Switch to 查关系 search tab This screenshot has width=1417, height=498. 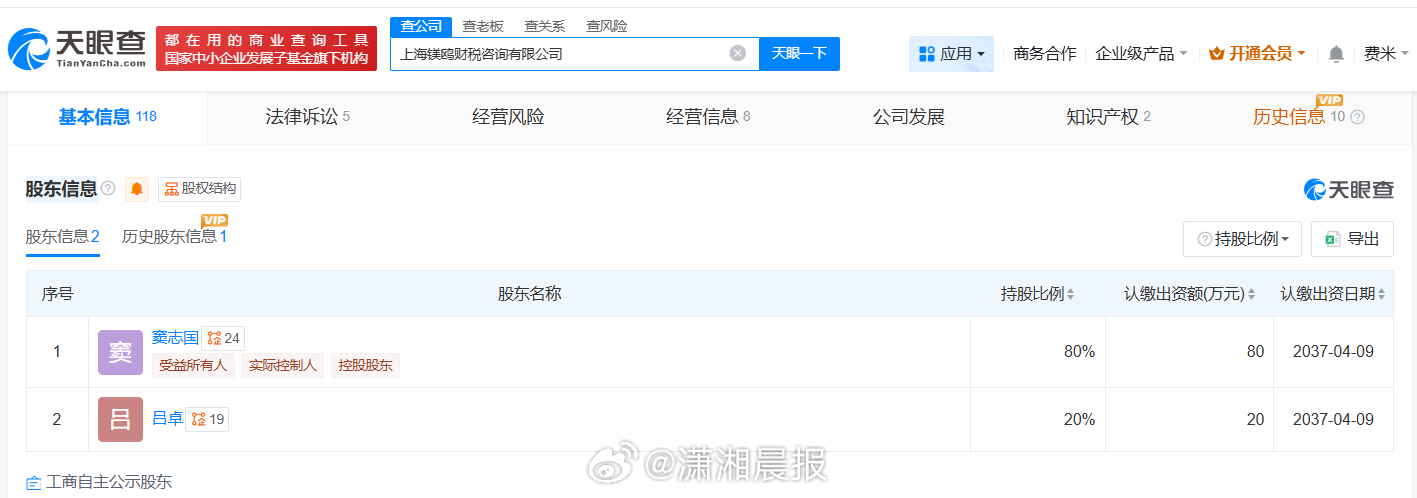[545, 26]
